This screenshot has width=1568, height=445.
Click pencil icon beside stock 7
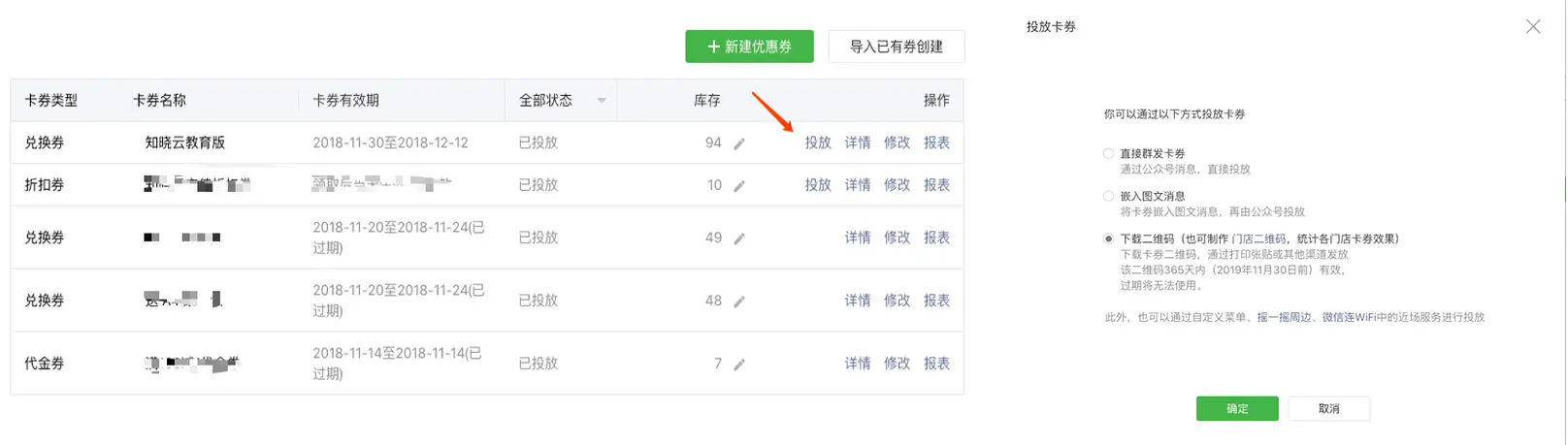739,365
